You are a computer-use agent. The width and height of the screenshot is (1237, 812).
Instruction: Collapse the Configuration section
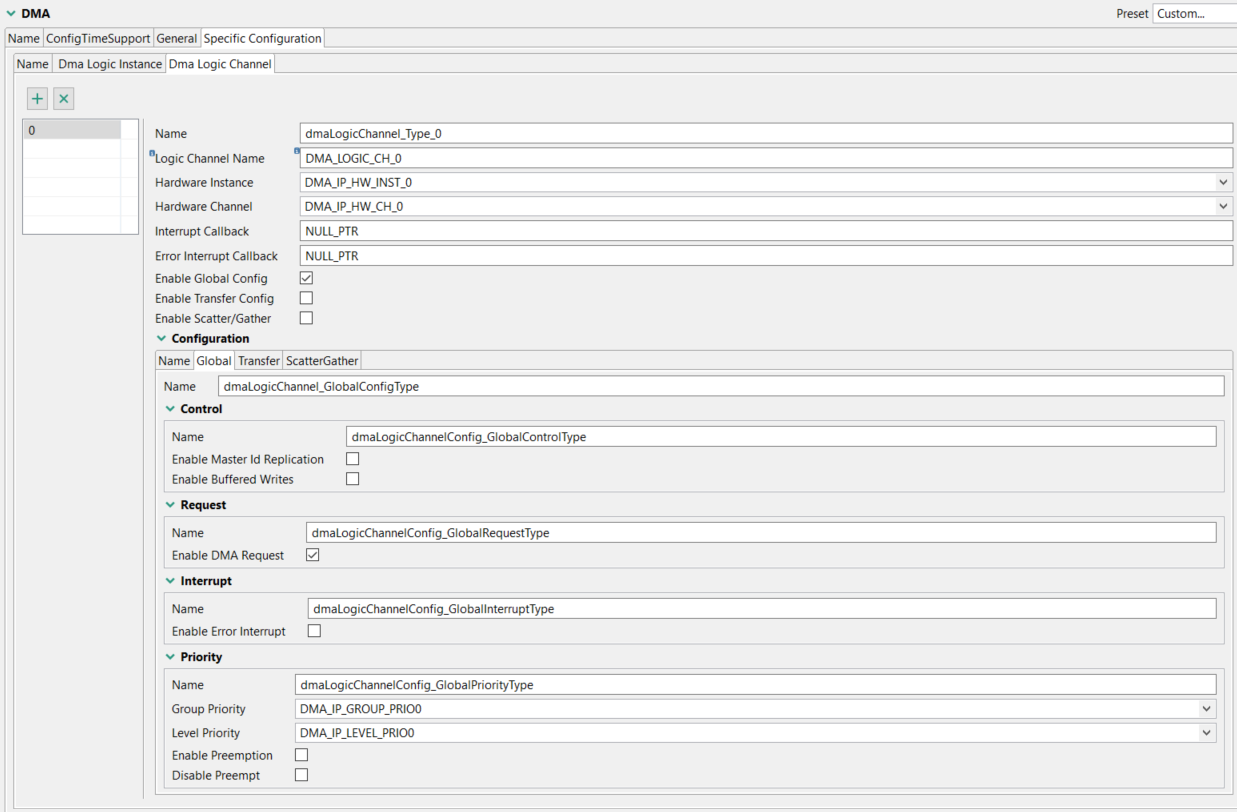162,339
